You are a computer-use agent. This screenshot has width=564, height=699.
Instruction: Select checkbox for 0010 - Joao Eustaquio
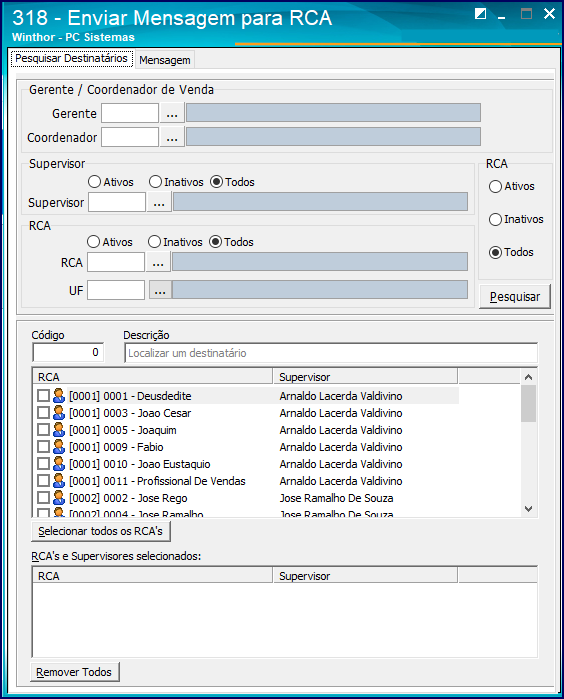(43, 464)
